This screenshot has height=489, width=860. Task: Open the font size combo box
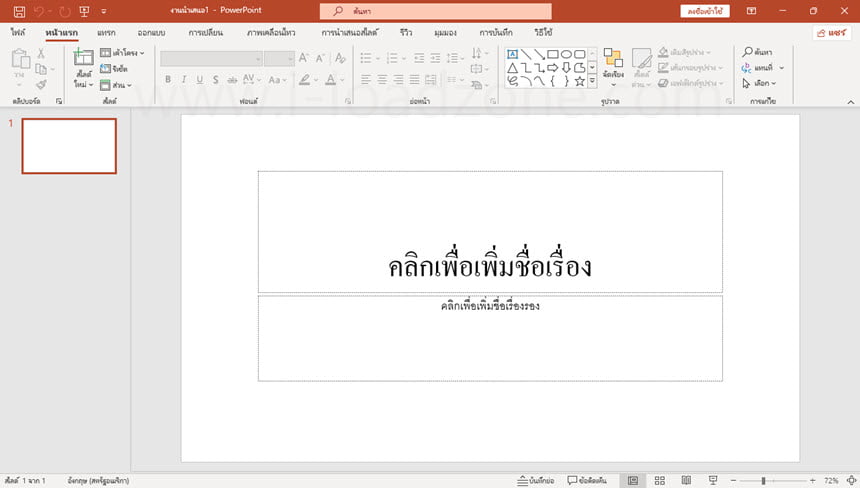[x=279, y=58]
